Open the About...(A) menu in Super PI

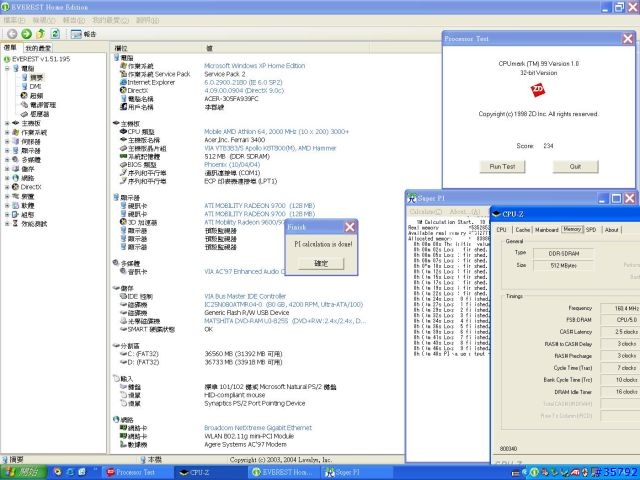coord(464,211)
